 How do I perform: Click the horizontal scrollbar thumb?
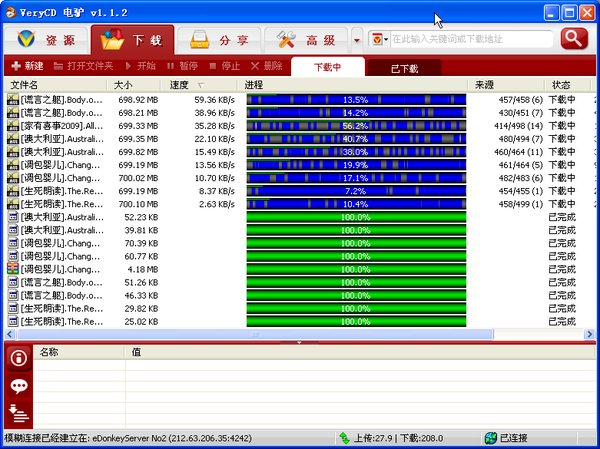point(255,335)
